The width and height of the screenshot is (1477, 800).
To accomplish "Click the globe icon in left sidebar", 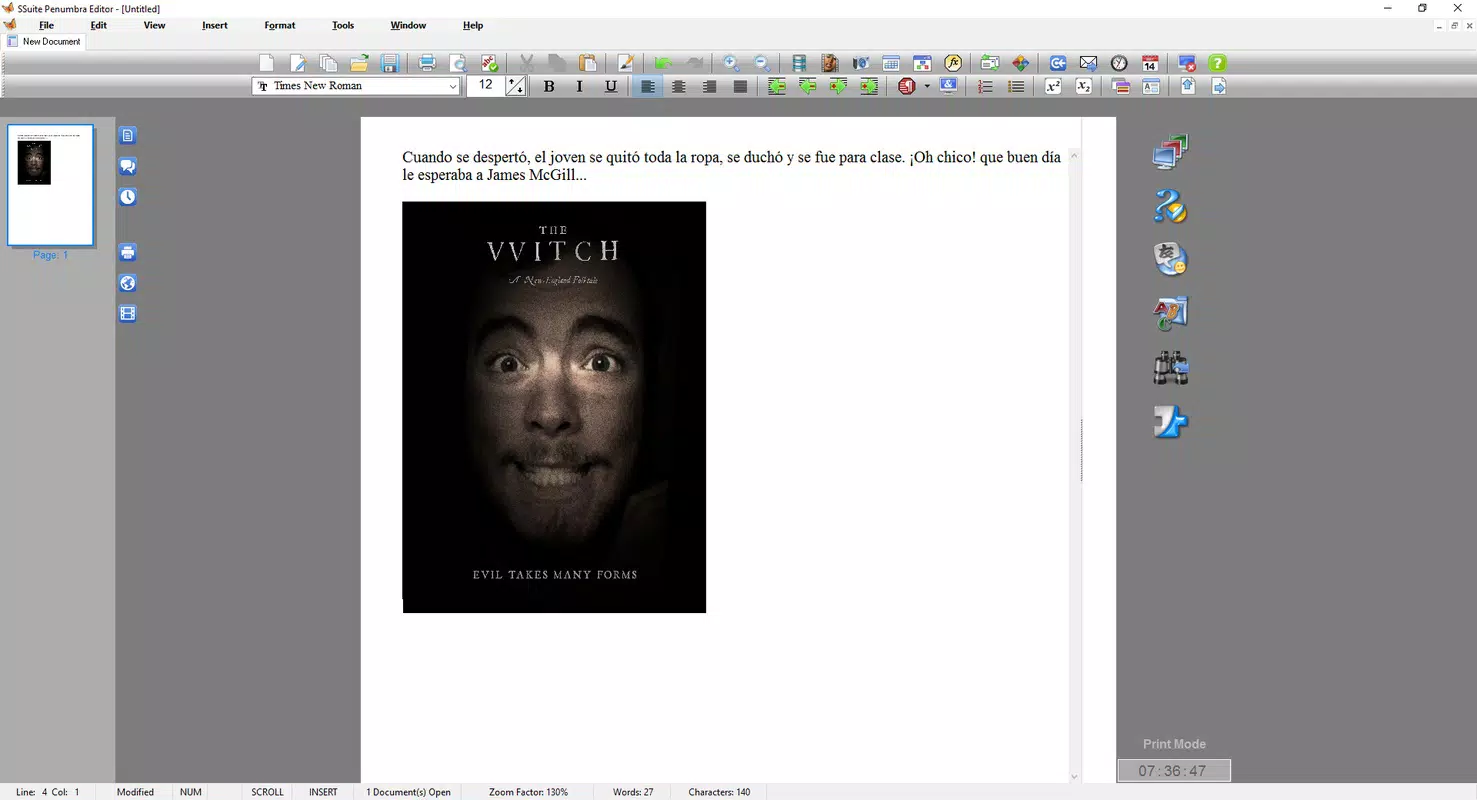I will point(128,283).
